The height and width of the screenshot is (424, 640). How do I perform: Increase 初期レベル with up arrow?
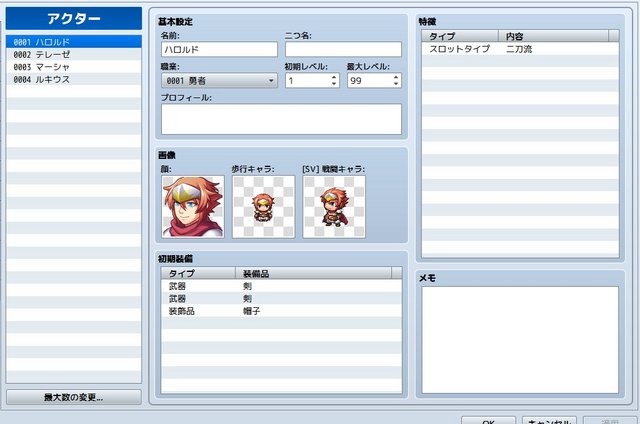point(334,77)
